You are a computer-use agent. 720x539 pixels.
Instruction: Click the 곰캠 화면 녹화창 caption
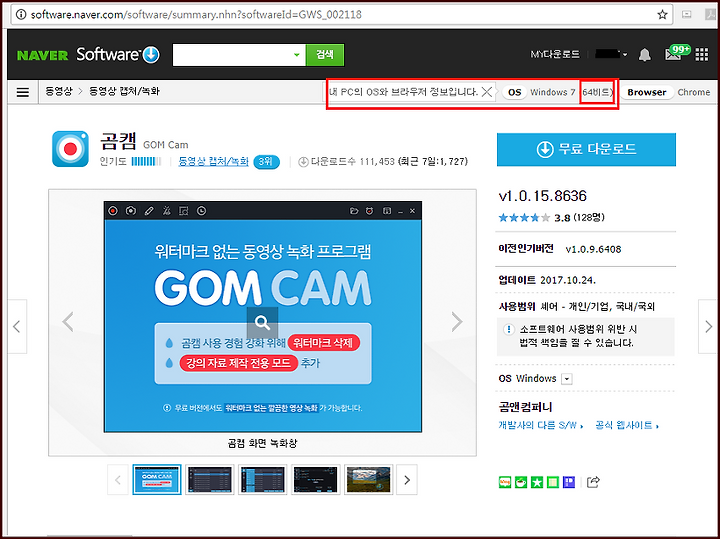262,443
